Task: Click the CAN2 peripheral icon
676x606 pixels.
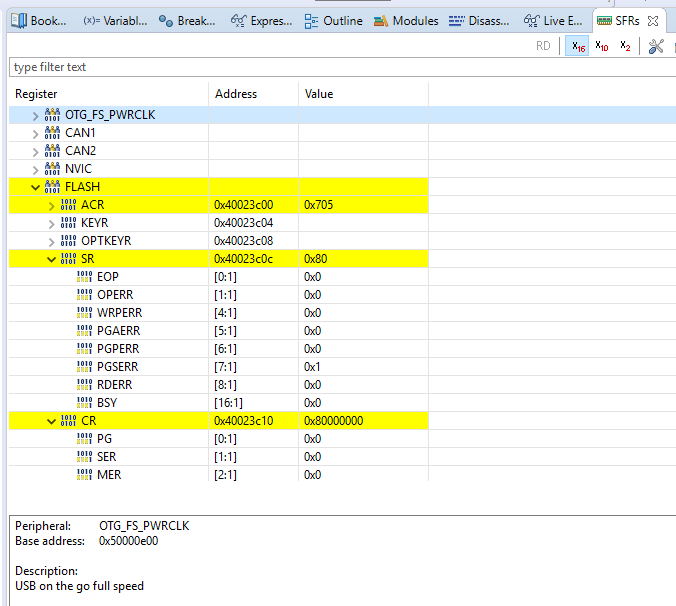Action: tap(52, 151)
